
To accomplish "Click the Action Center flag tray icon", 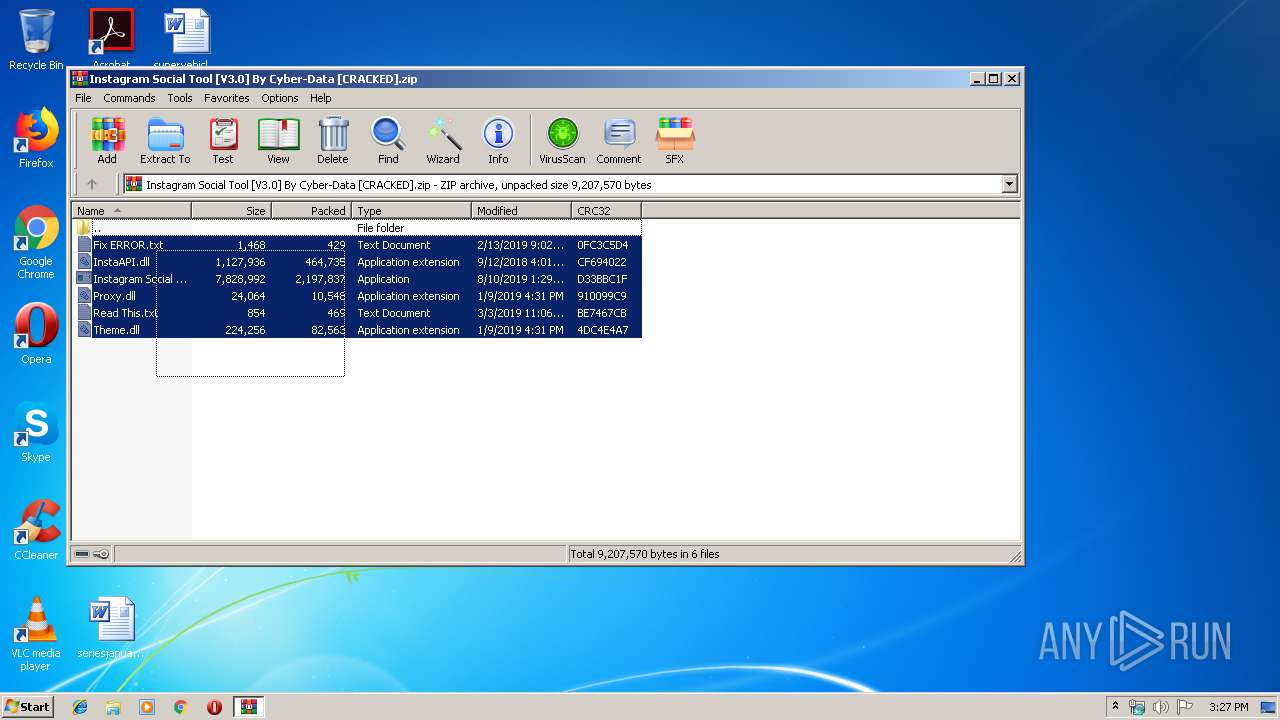I will coord(1184,707).
